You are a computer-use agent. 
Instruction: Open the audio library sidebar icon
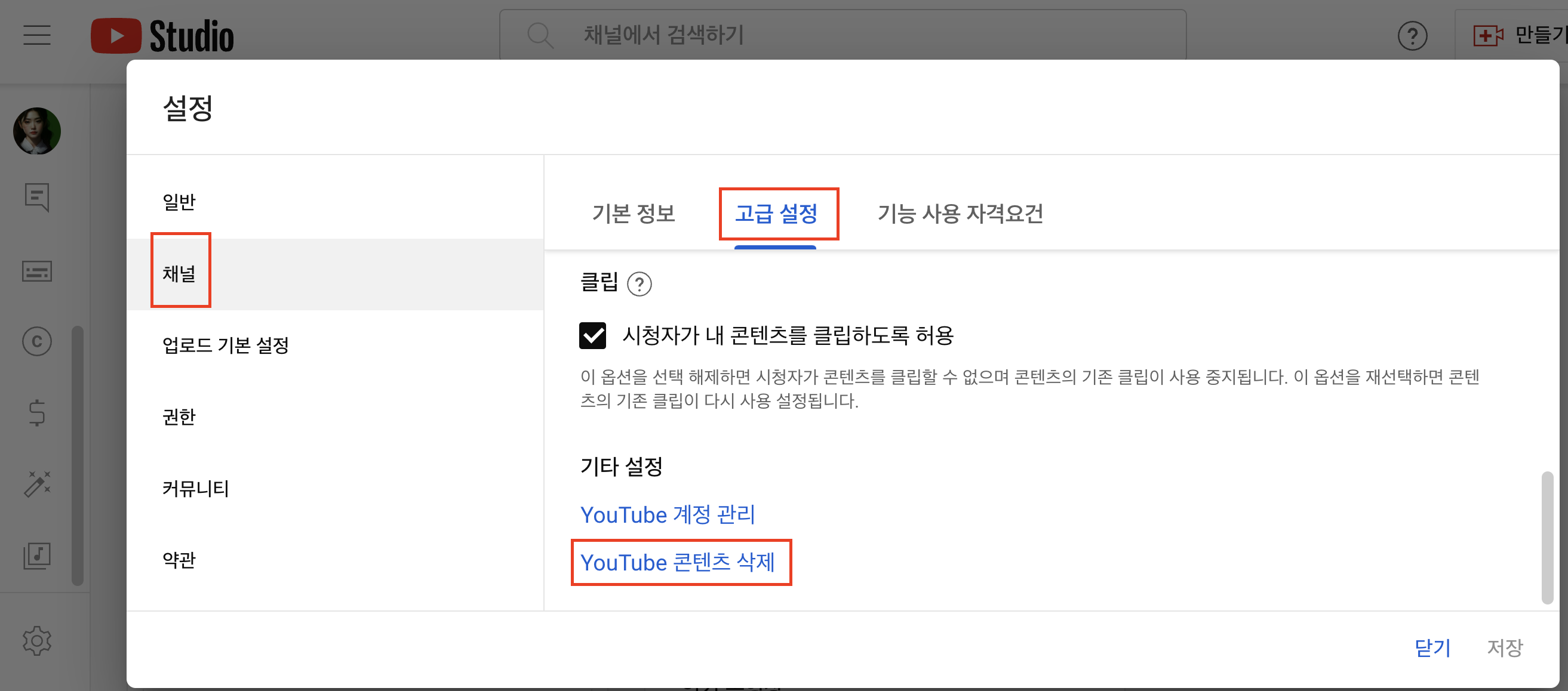37,556
